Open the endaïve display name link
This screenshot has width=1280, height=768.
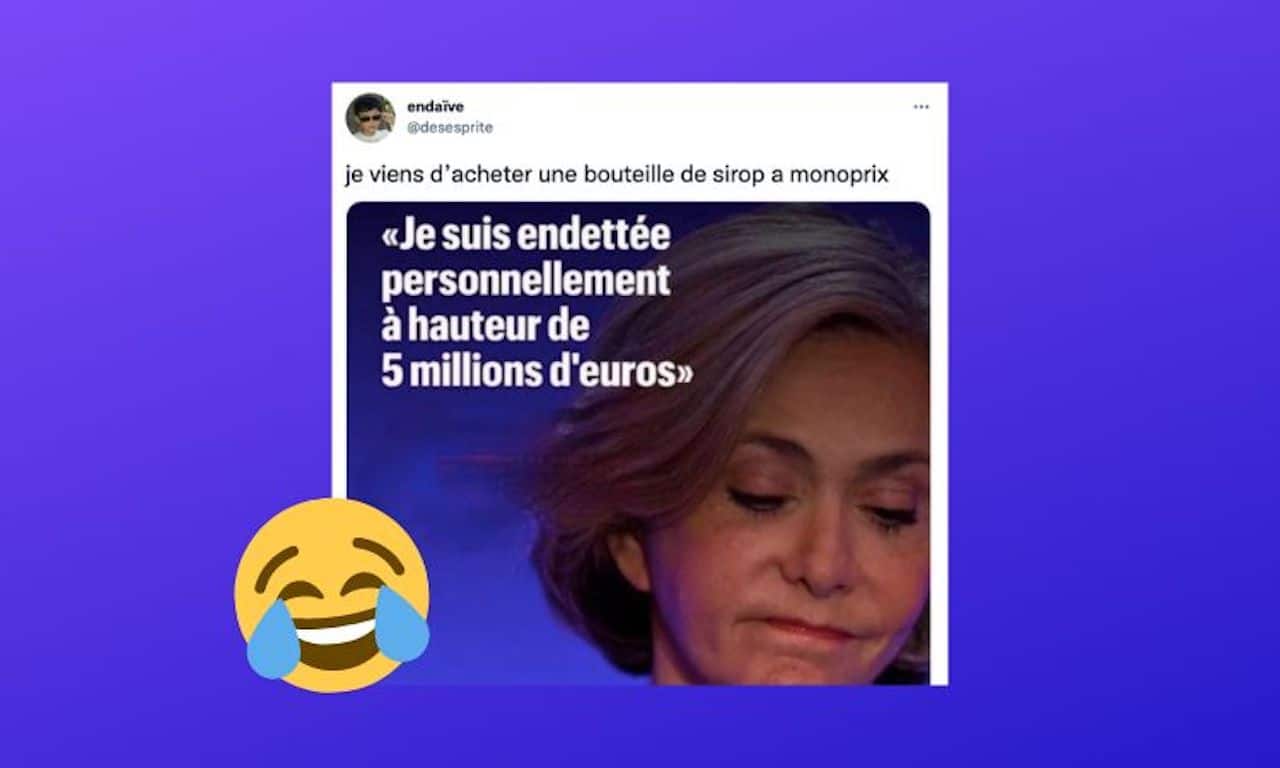pos(435,106)
